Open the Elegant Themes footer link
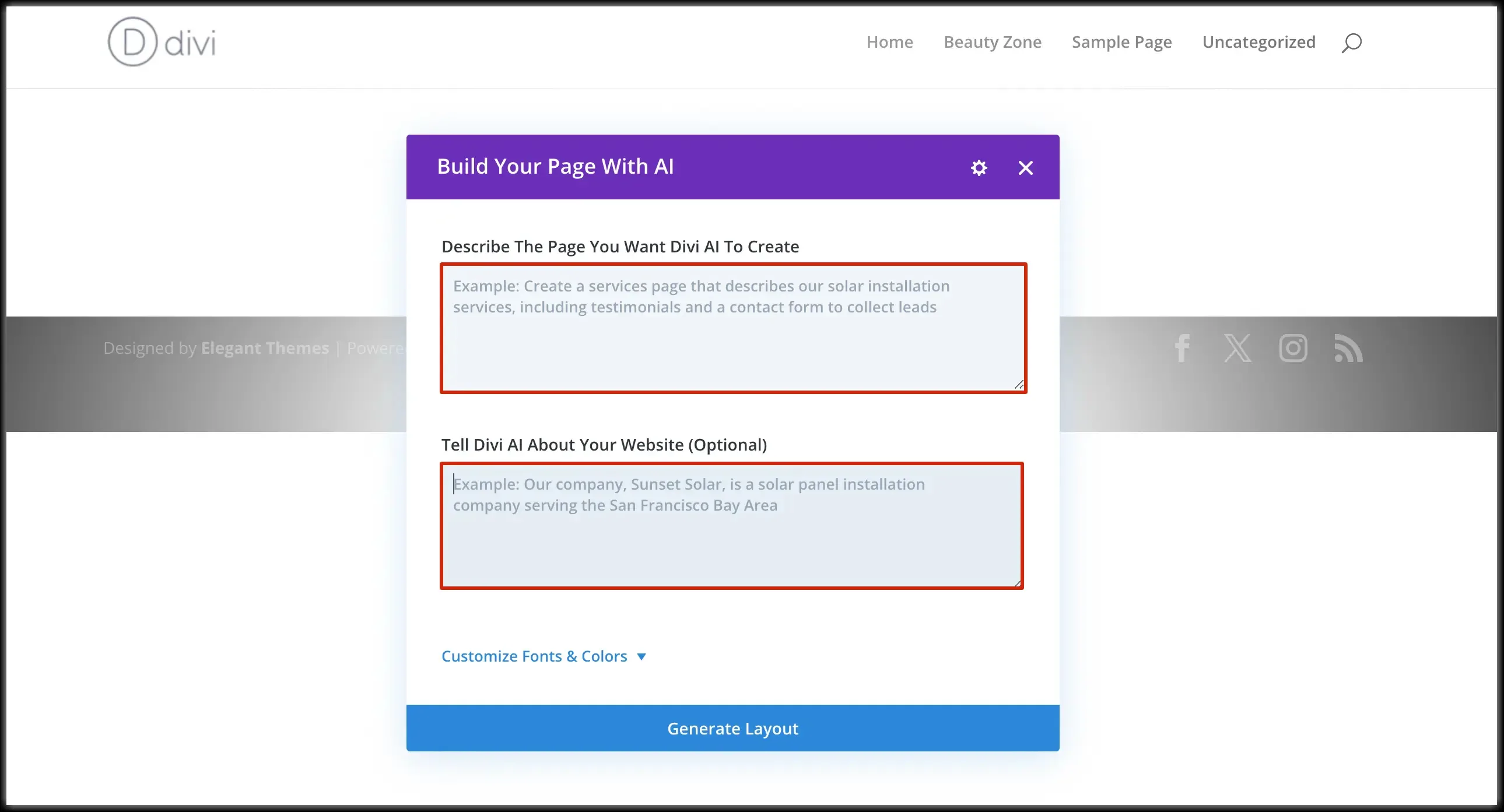 click(265, 348)
